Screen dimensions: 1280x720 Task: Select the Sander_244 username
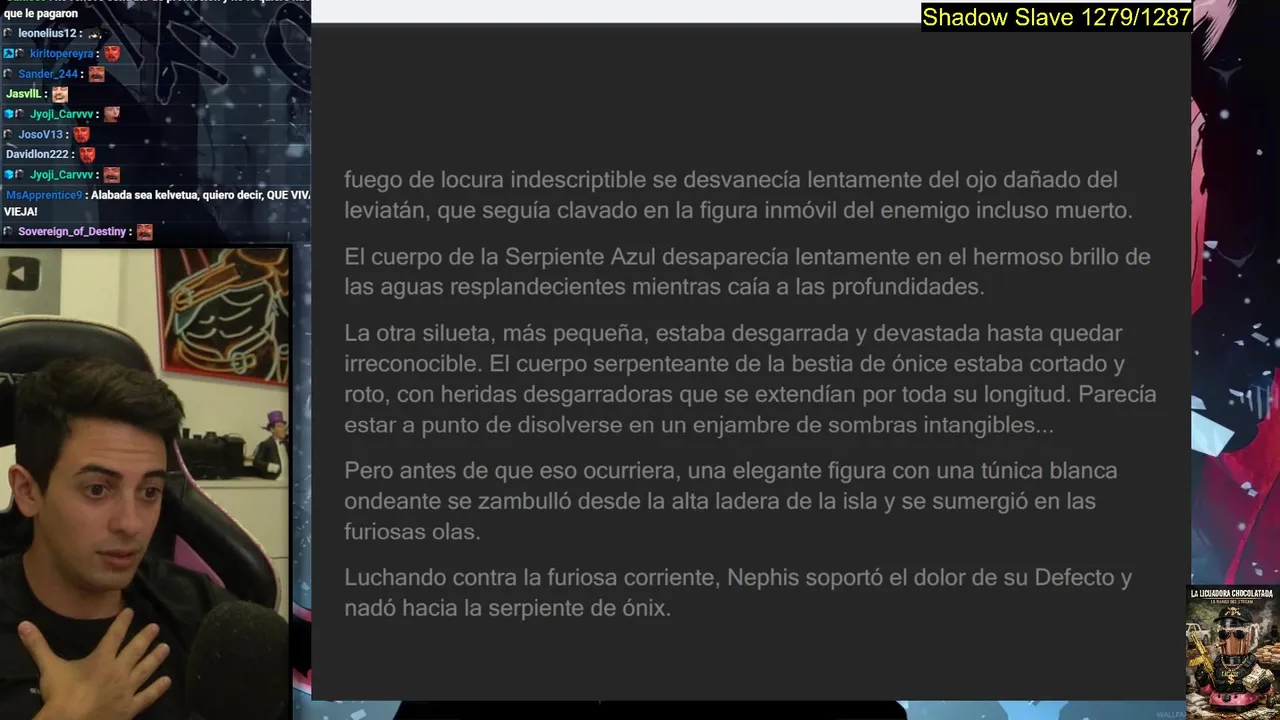[49, 74]
